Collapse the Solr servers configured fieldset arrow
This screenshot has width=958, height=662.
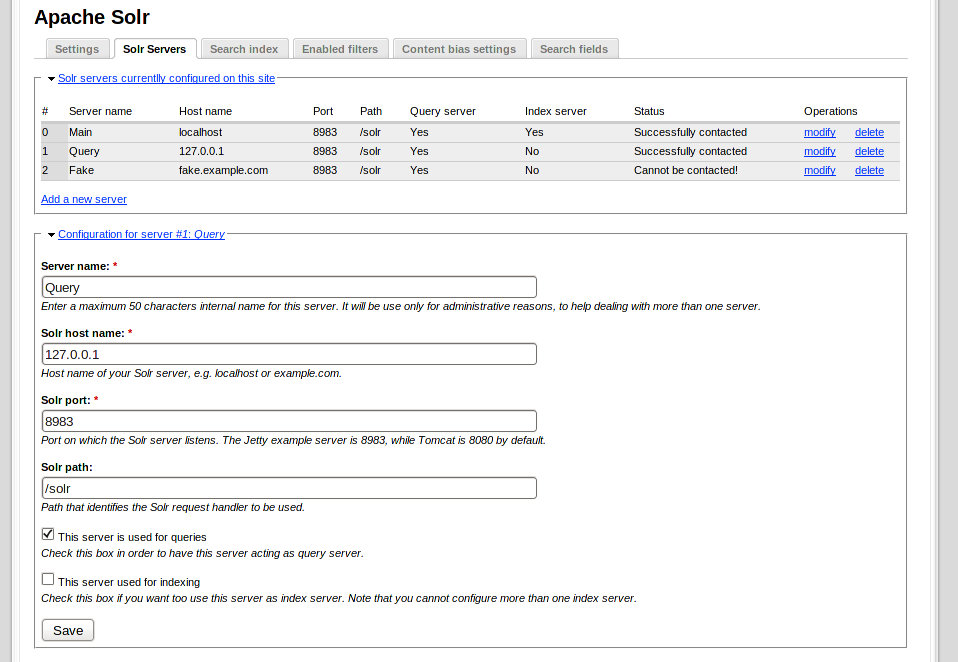[x=51, y=78]
